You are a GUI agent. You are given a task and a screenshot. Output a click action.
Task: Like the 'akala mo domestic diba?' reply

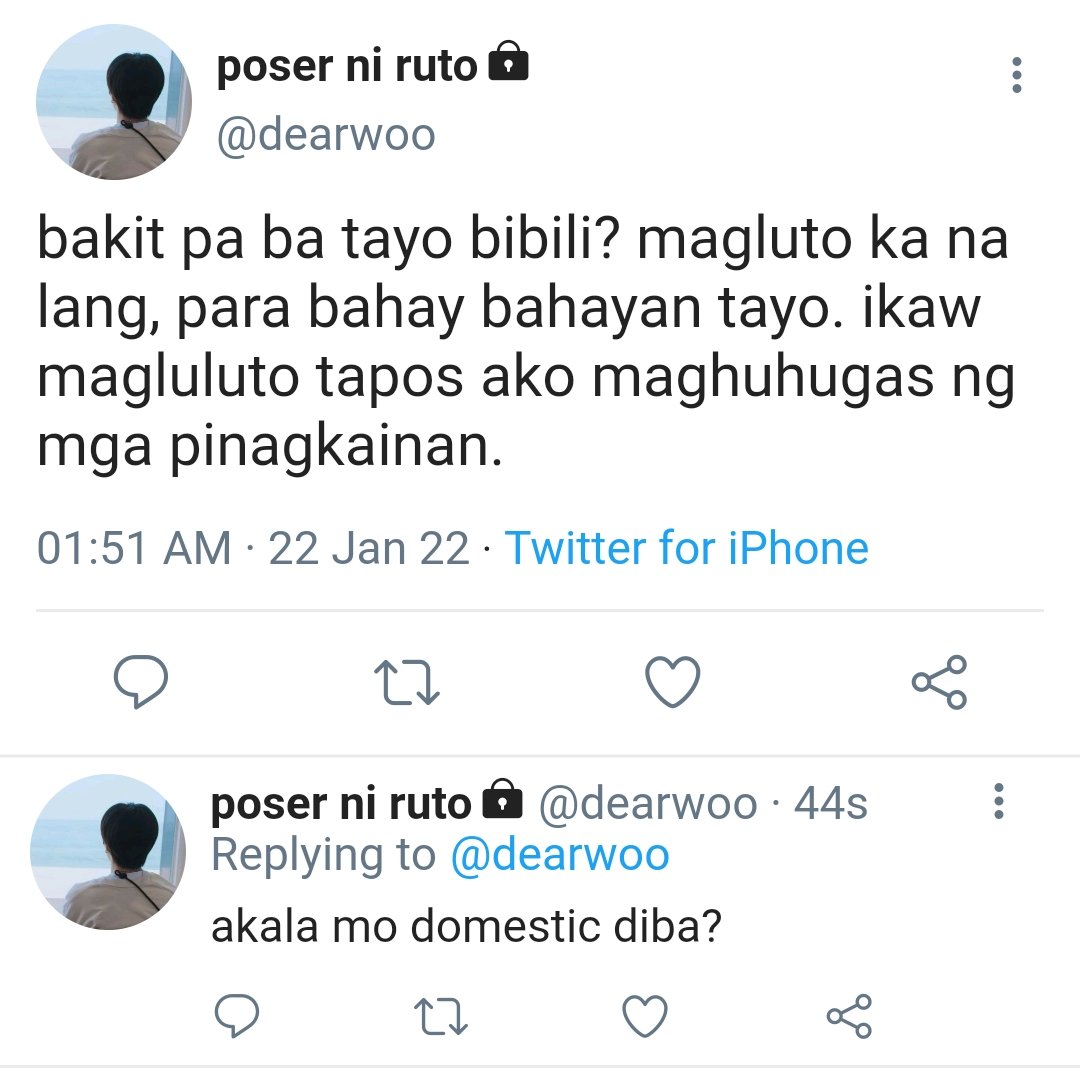pyautogui.click(x=645, y=1016)
